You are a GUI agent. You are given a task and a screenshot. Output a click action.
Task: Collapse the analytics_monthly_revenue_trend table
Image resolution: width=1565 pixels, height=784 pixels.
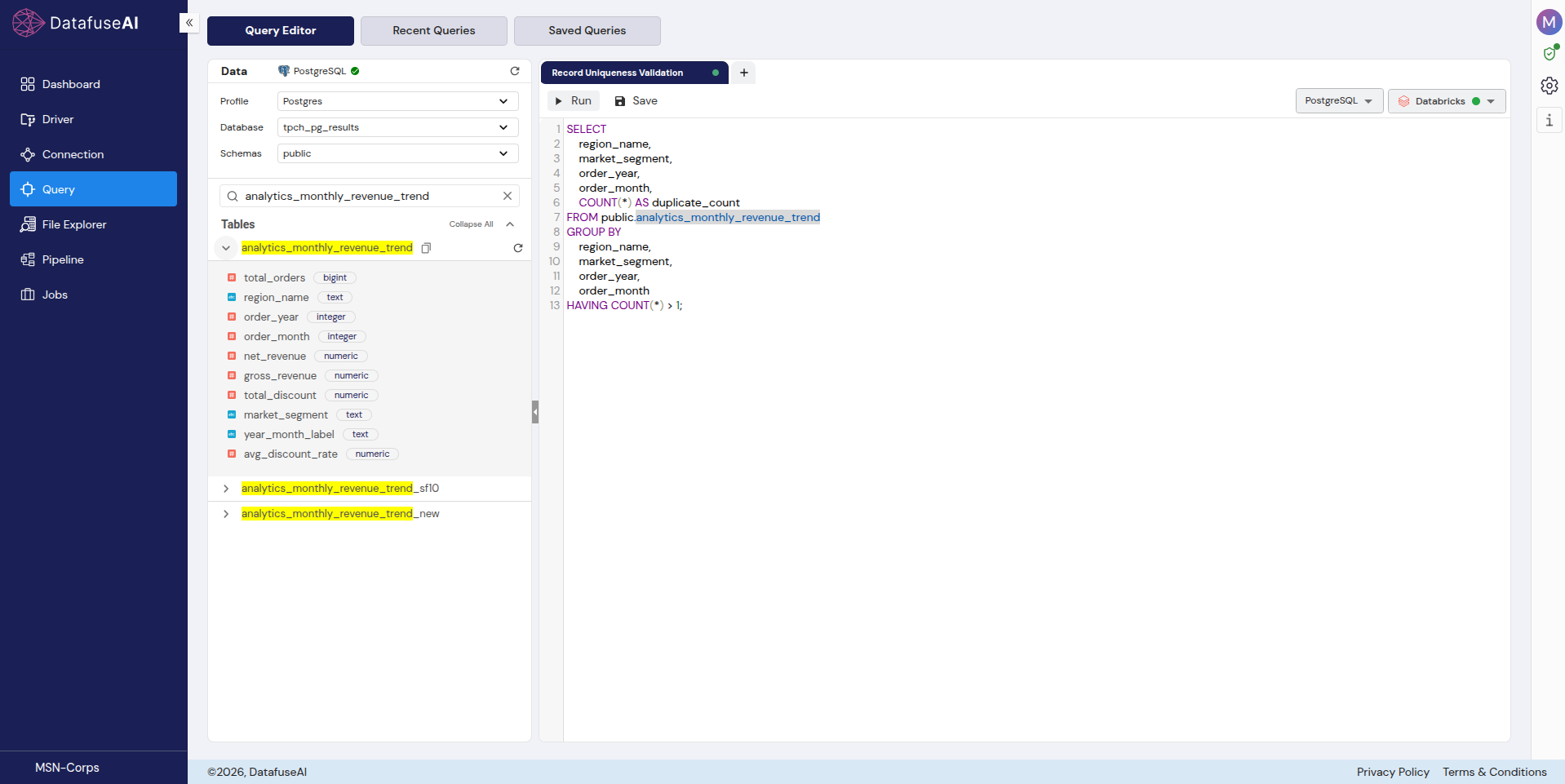tap(226, 248)
